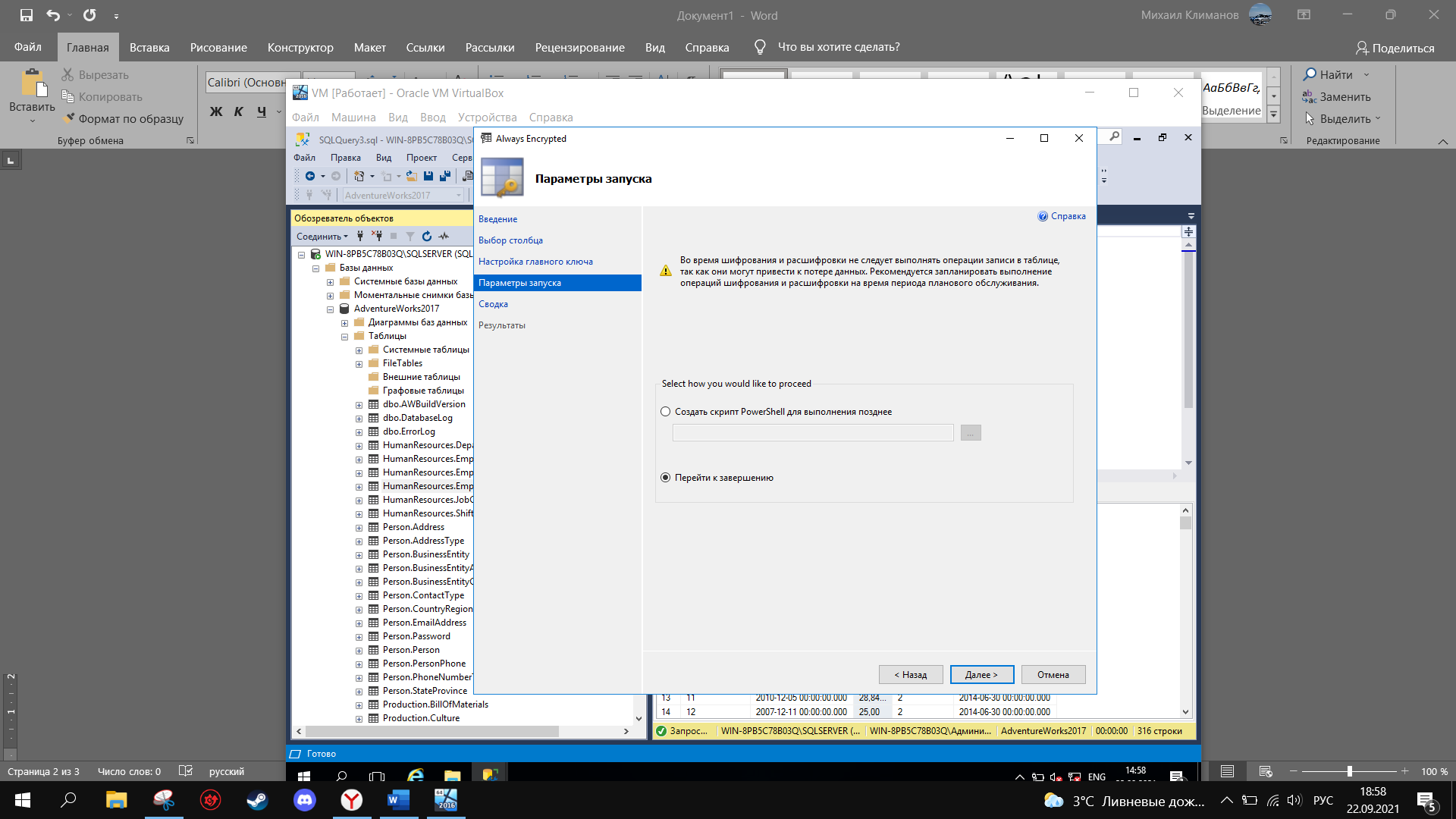Click Заменить in Word editing group

[x=1337, y=97]
